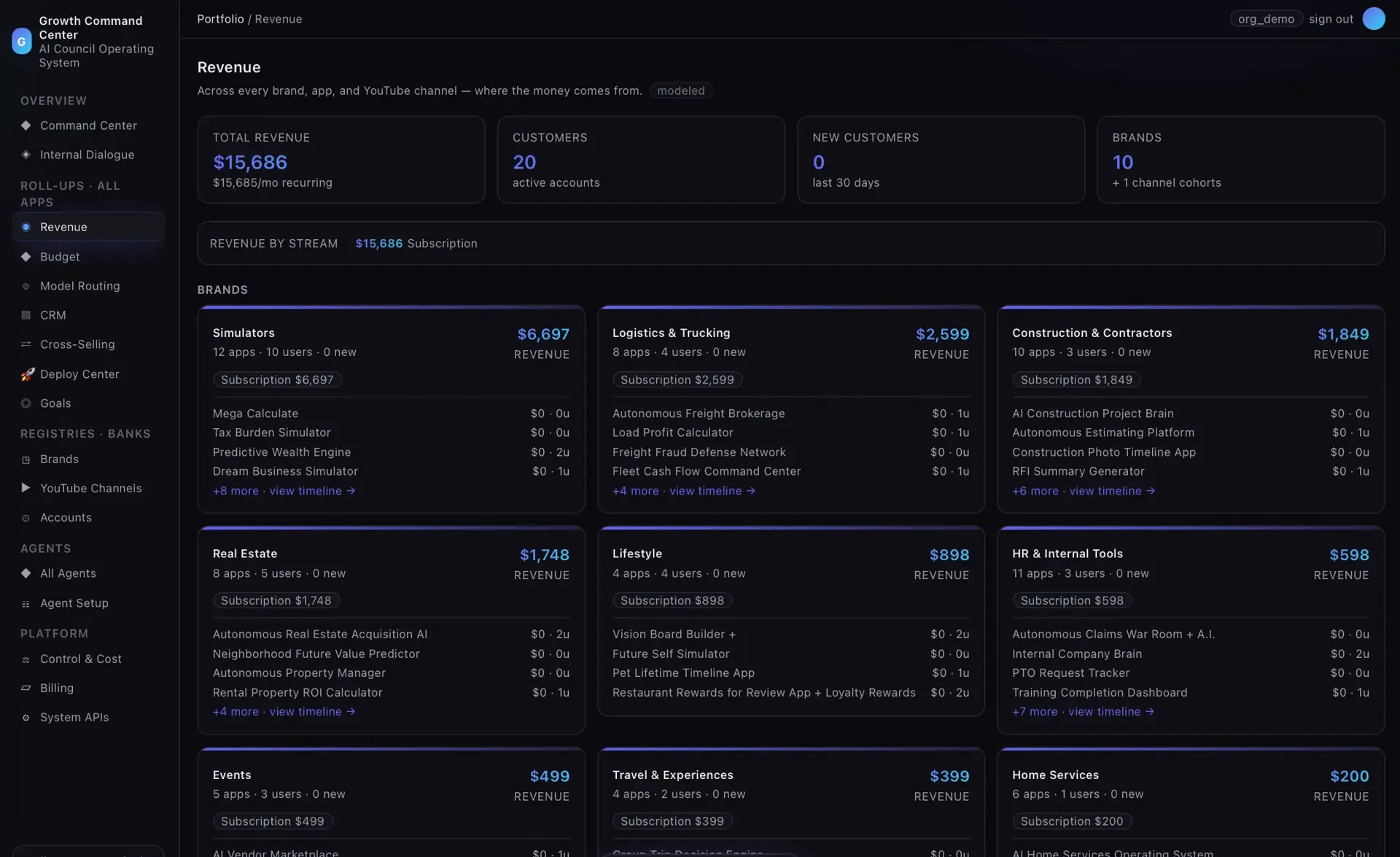
Task: Click the PTO Request Tracker row
Action: pyautogui.click(x=1191, y=673)
